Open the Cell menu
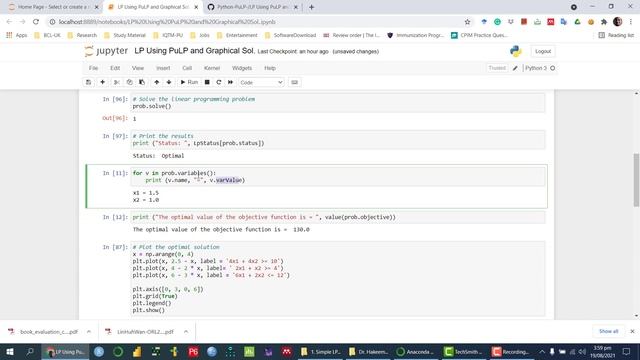This screenshot has width=640, height=360. tap(187, 68)
